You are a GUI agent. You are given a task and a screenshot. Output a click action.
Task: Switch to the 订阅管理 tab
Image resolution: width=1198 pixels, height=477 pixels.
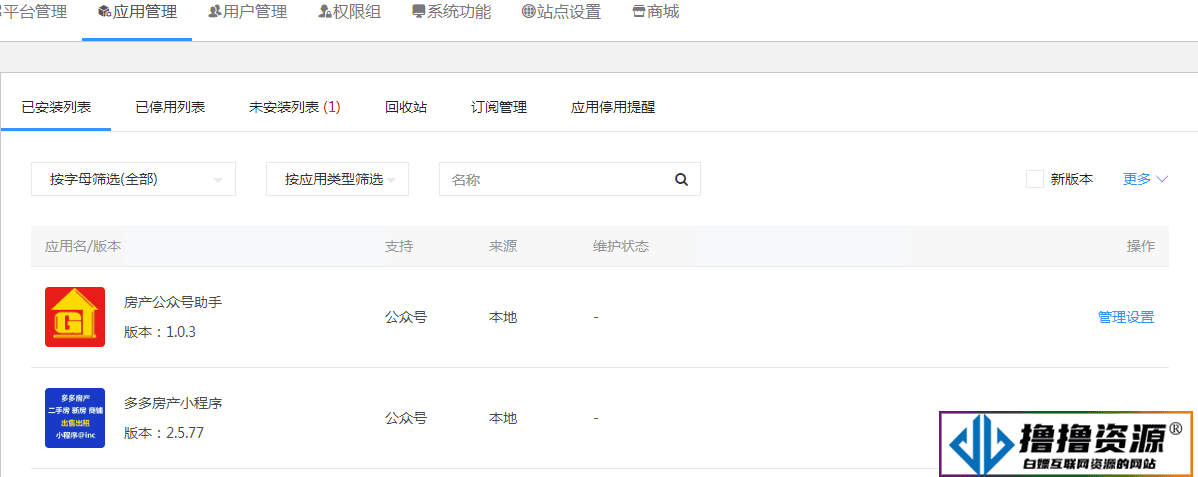[x=499, y=108]
